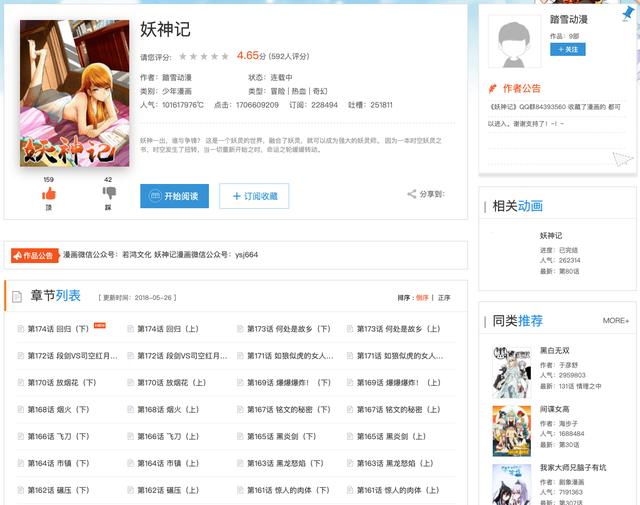640x505 pixels.
Task: Click the share icon next to 分享到
Action: pyautogui.click(x=411, y=194)
